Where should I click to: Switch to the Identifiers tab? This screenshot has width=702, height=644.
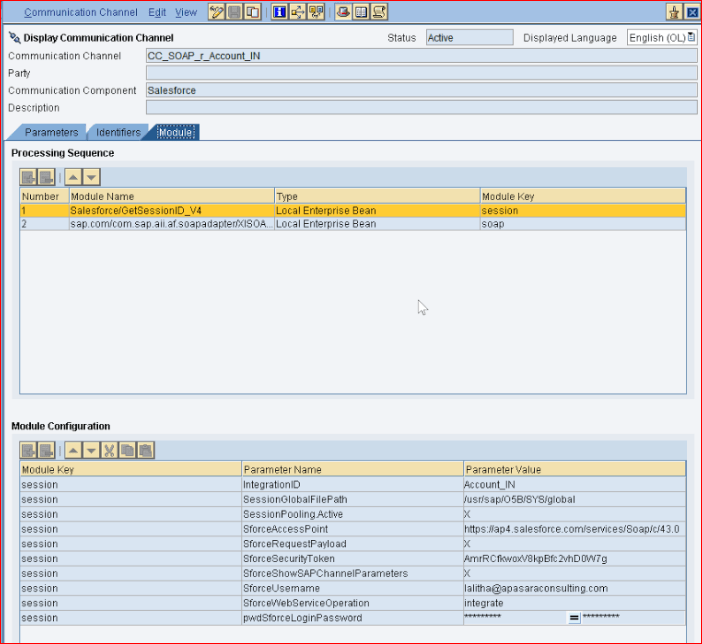coord(118,132)
